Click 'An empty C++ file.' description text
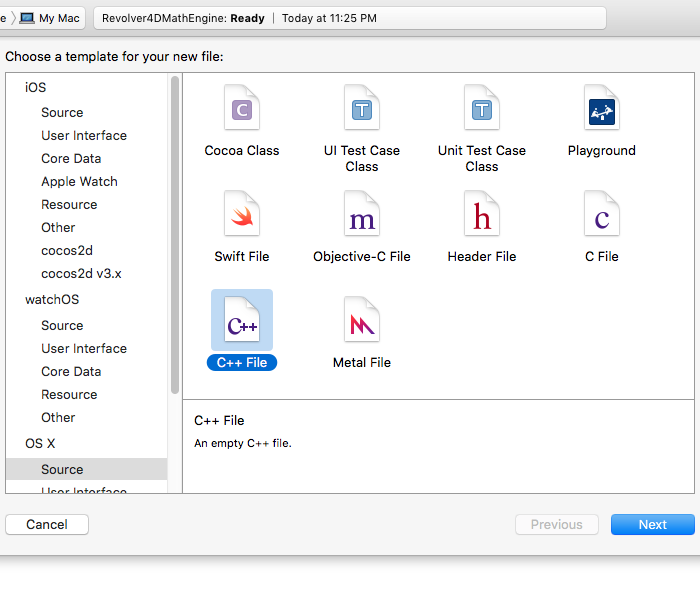 [243, 443]
